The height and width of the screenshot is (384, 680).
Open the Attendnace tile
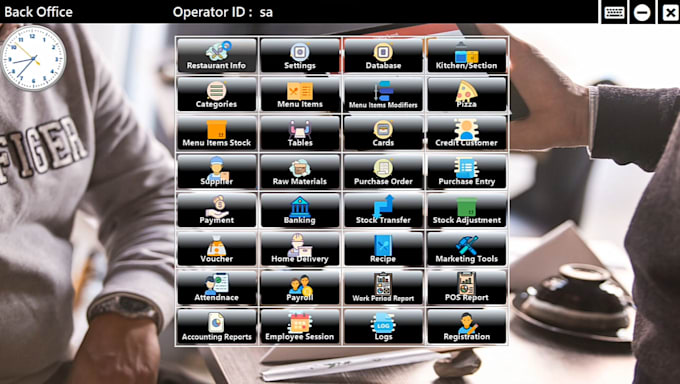tap(216, 287)
